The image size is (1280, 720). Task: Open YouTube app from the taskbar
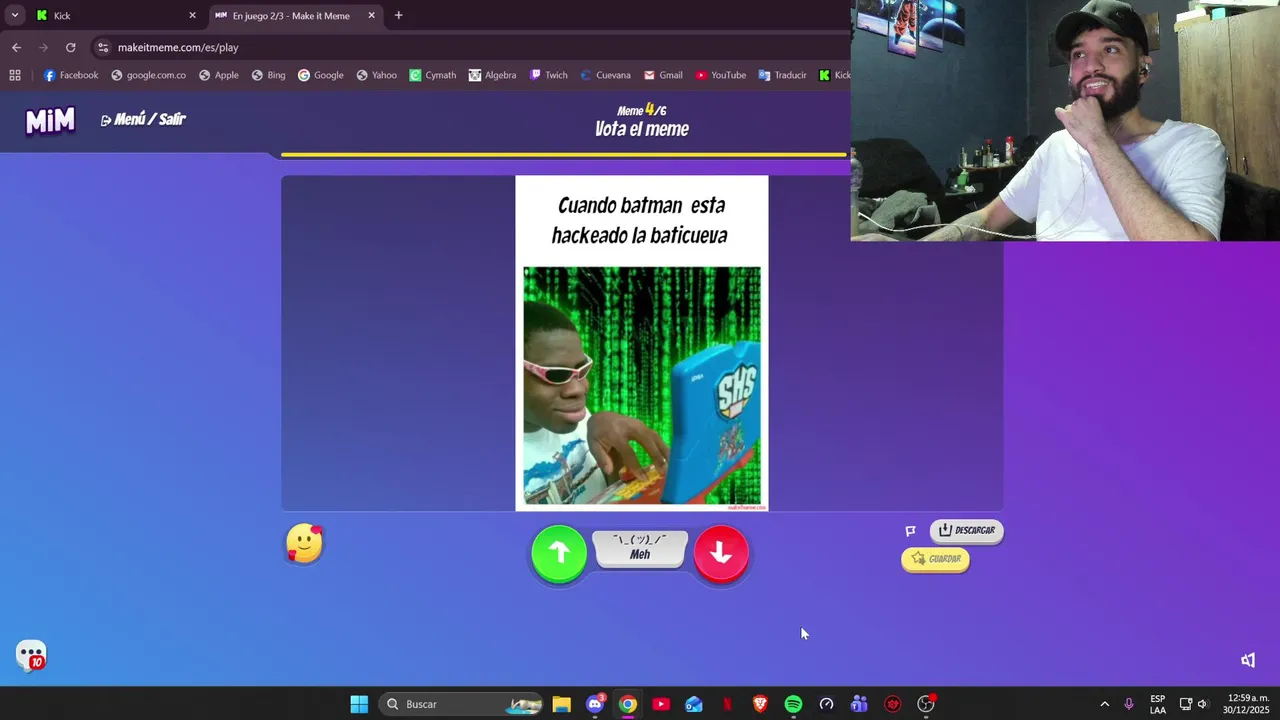[x=661, y=704]
